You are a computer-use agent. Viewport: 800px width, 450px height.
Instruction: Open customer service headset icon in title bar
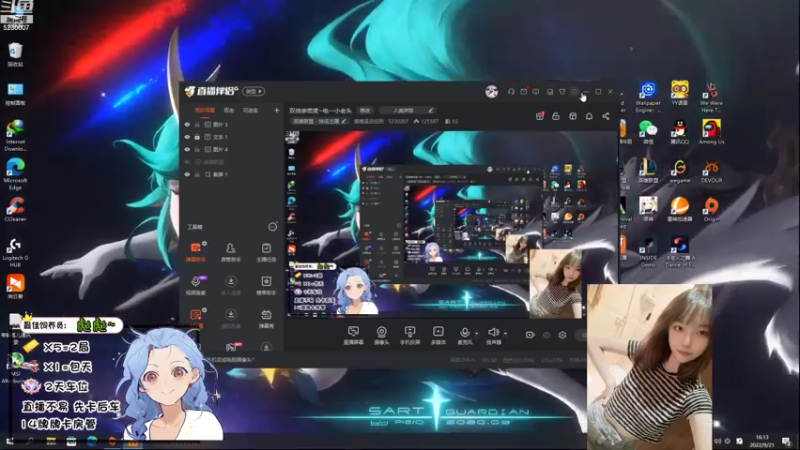511,92
